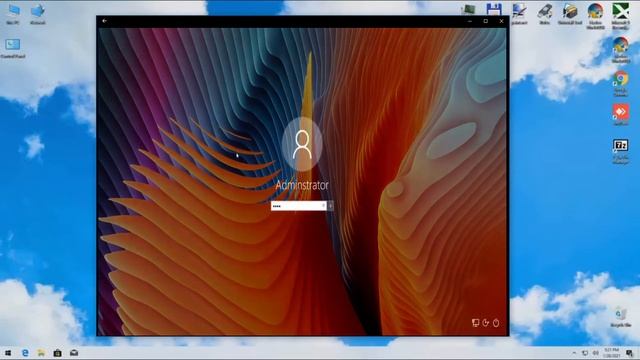Select the floppy disk desktop icon
The width and height of the screenshot is (640, 360).
(494, 9)
